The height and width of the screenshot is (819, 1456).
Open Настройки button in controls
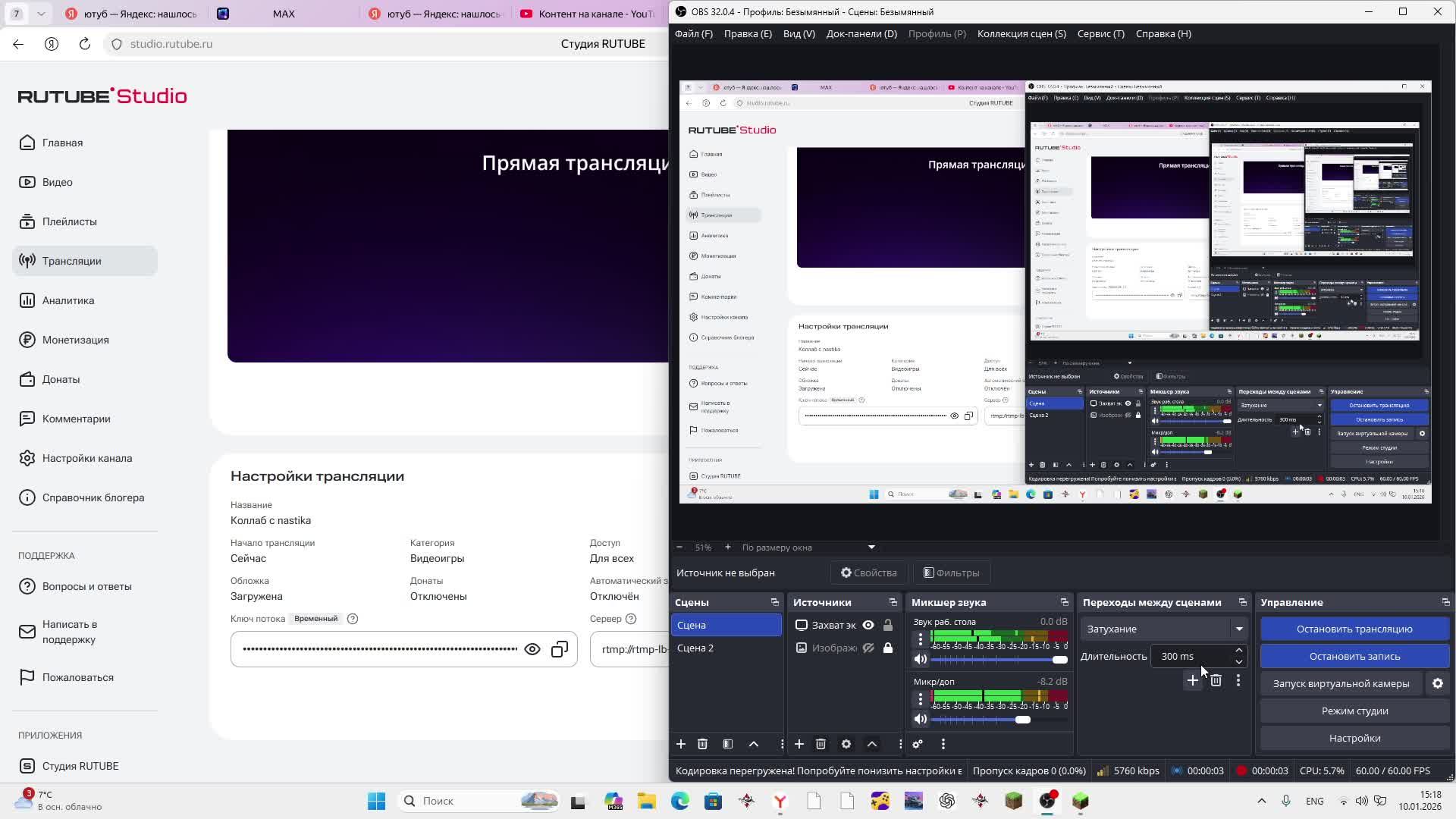pos(1354,738)
